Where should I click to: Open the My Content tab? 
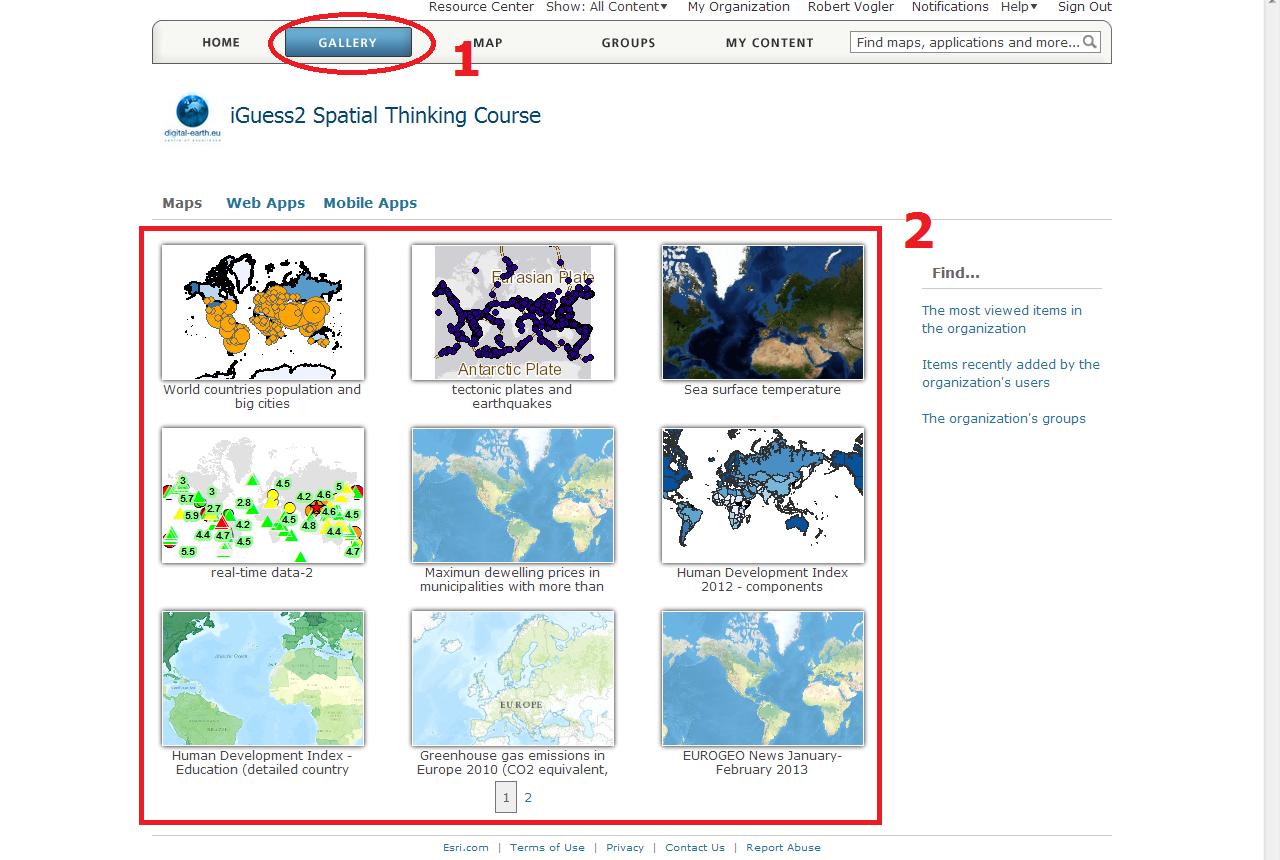coord(770,42)
